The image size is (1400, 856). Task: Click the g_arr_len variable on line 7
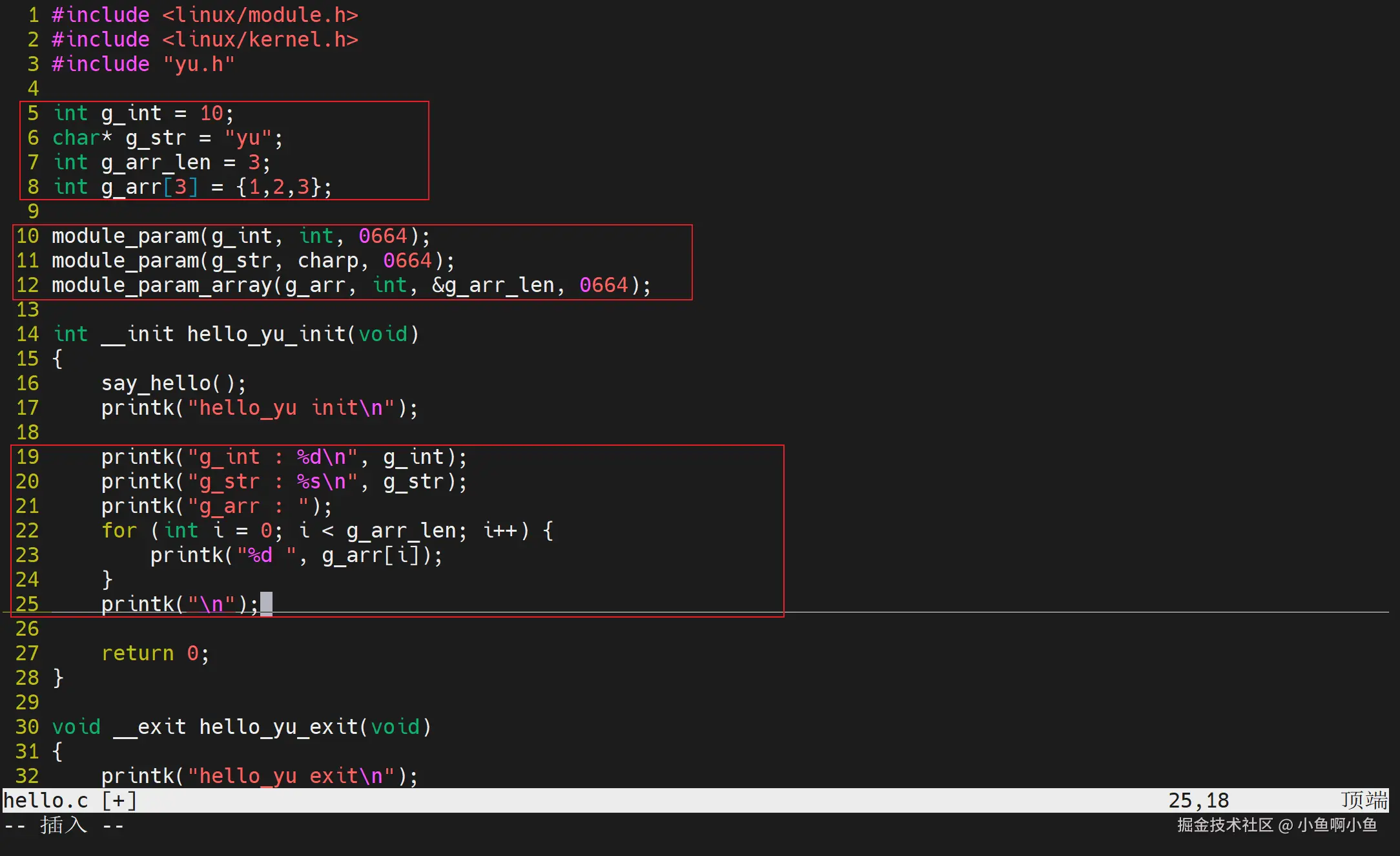coord(156,163)
